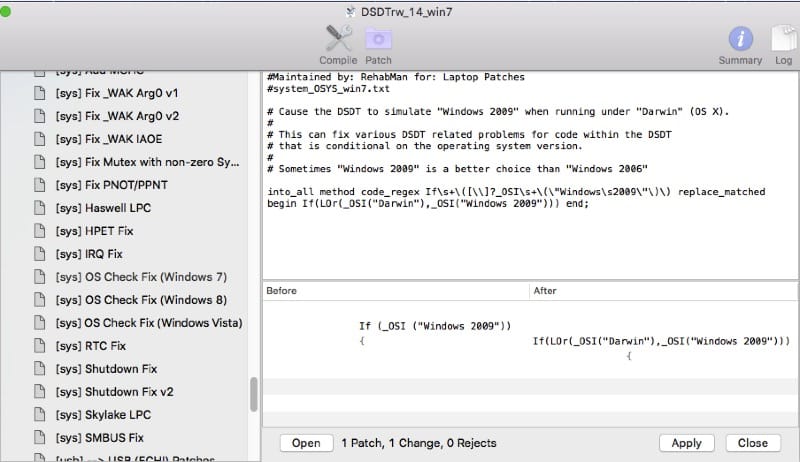800x462 pixels.
Task: Select the SMBUS Fix patch
Action: [x=100, y=437]
